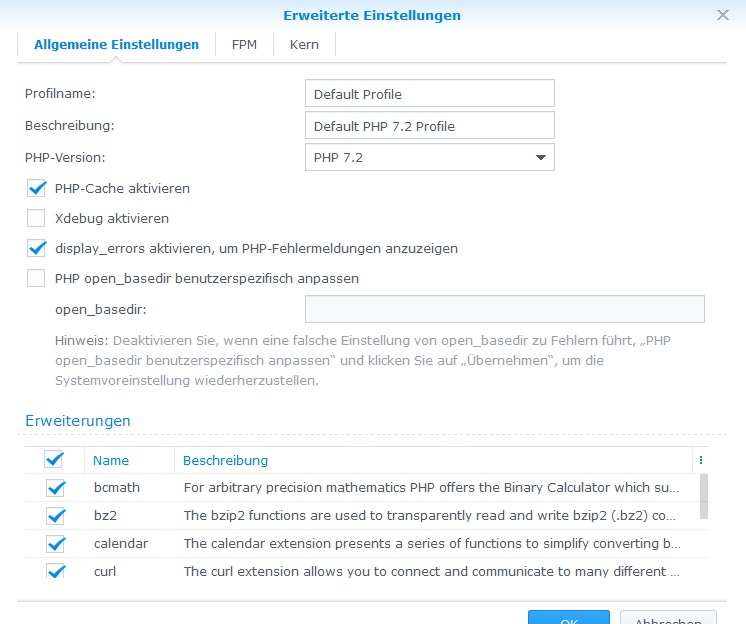Open the Kern tab
The width and height of the screenshot is (746, 624).
point(304,45)
